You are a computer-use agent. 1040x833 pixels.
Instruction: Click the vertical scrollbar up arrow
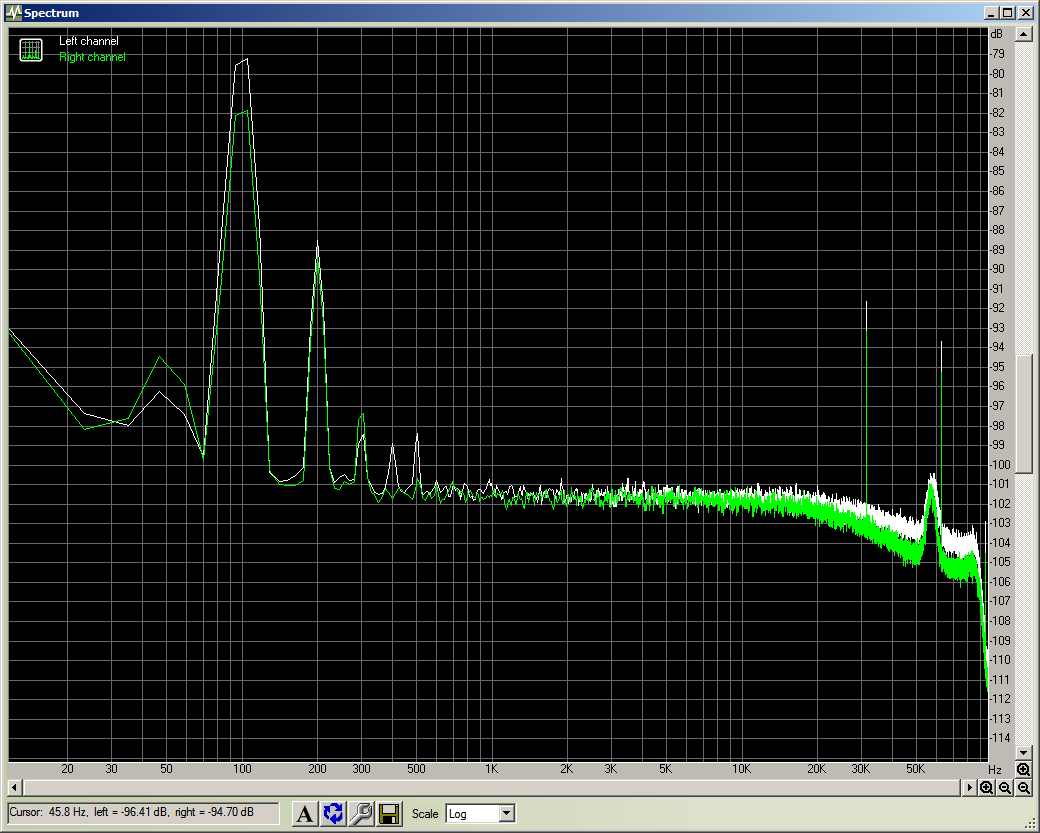[x=1024, y=34]
